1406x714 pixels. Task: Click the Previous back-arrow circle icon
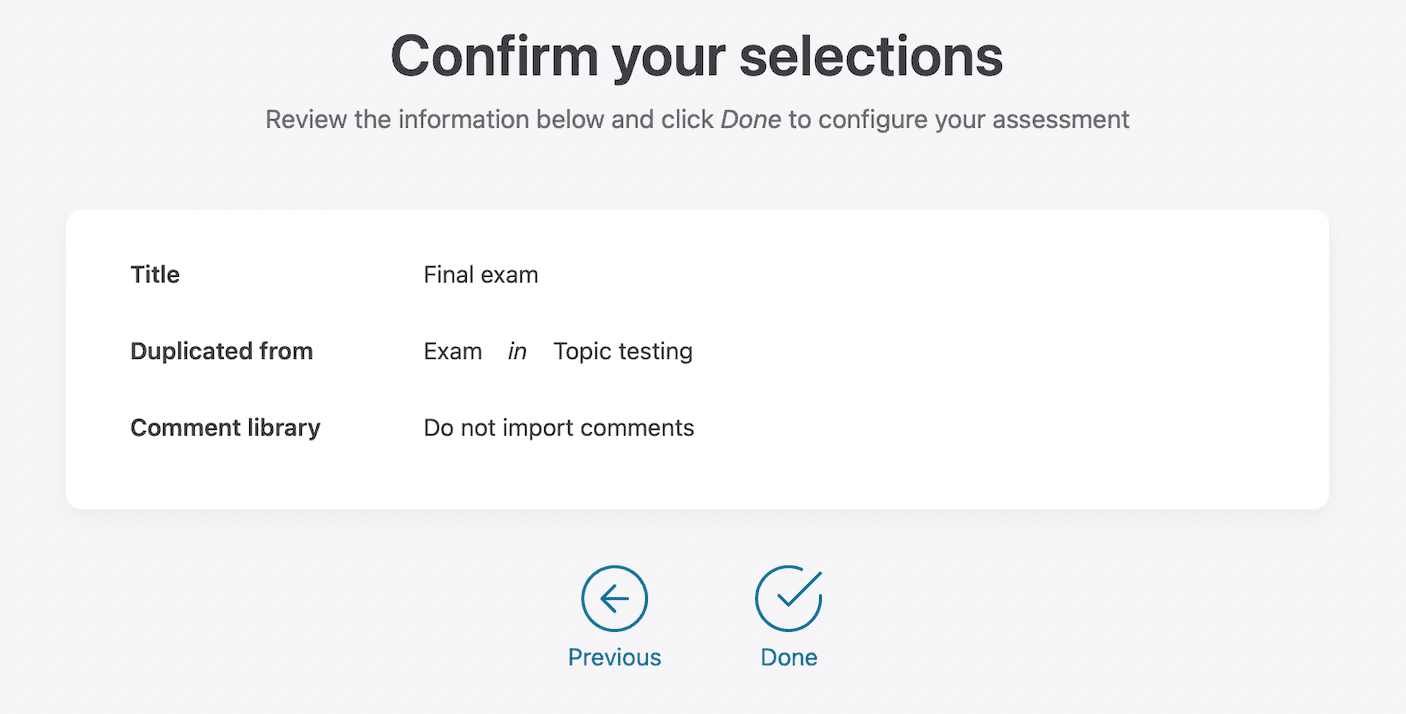(614, 599)
